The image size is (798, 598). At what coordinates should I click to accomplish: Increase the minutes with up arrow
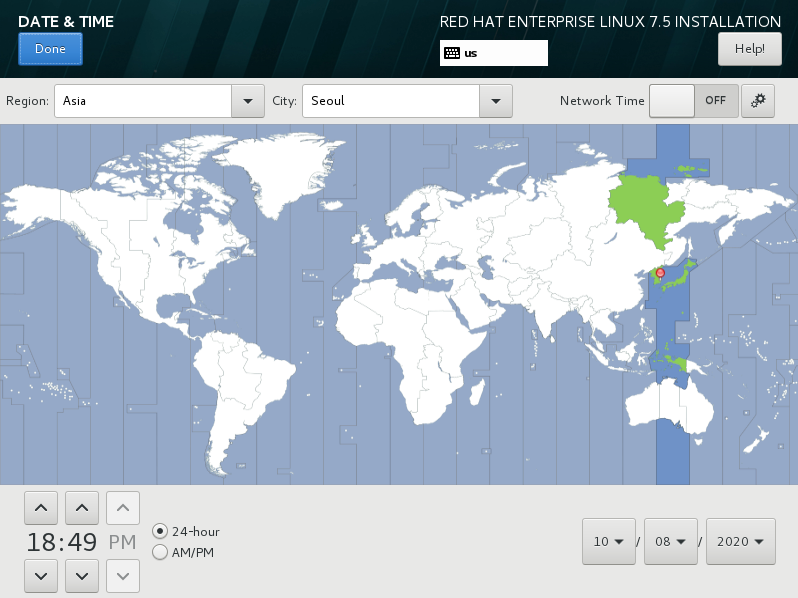point(82,508)
